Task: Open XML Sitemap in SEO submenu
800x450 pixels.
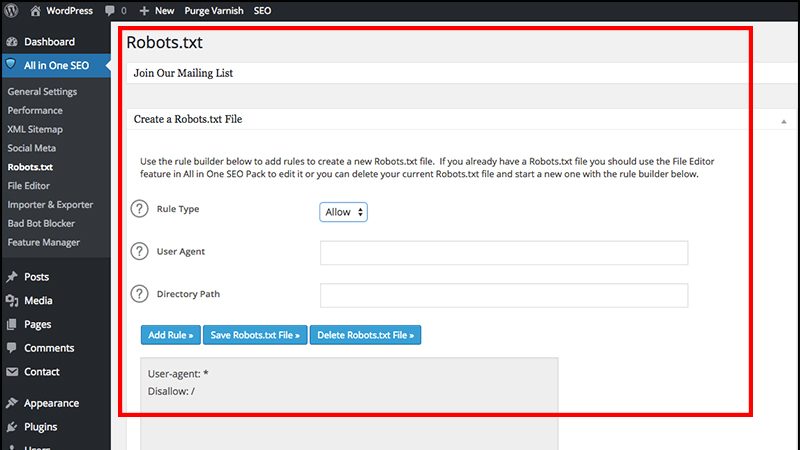Action: point(35,129)
